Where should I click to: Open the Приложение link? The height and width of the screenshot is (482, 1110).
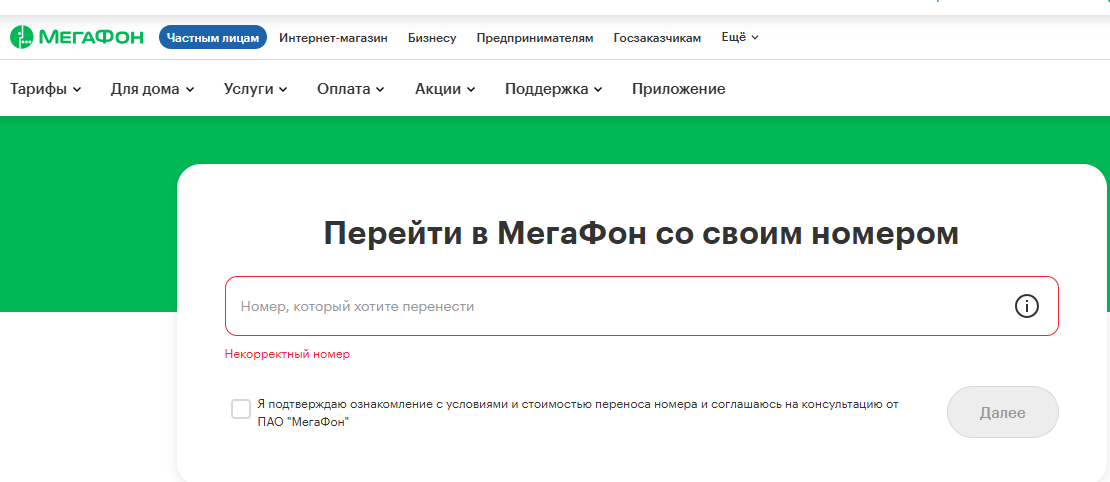pos(678,89)
